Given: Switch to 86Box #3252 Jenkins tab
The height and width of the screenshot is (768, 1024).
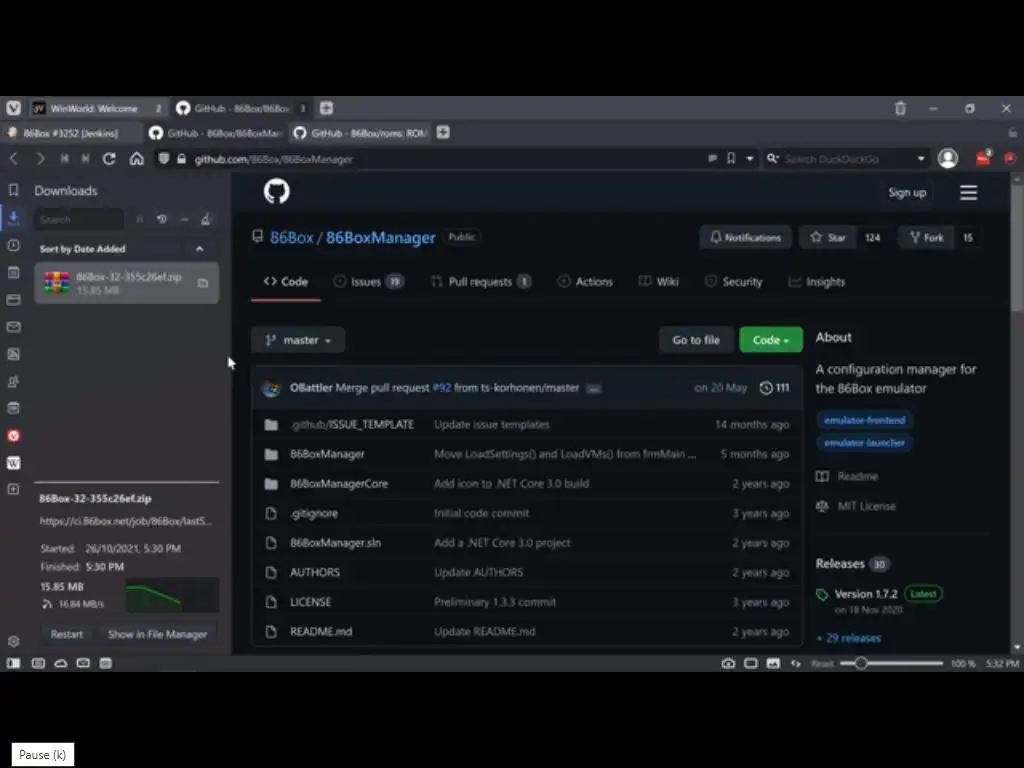Looking at the screenshot, I should (x=71, y=133).
